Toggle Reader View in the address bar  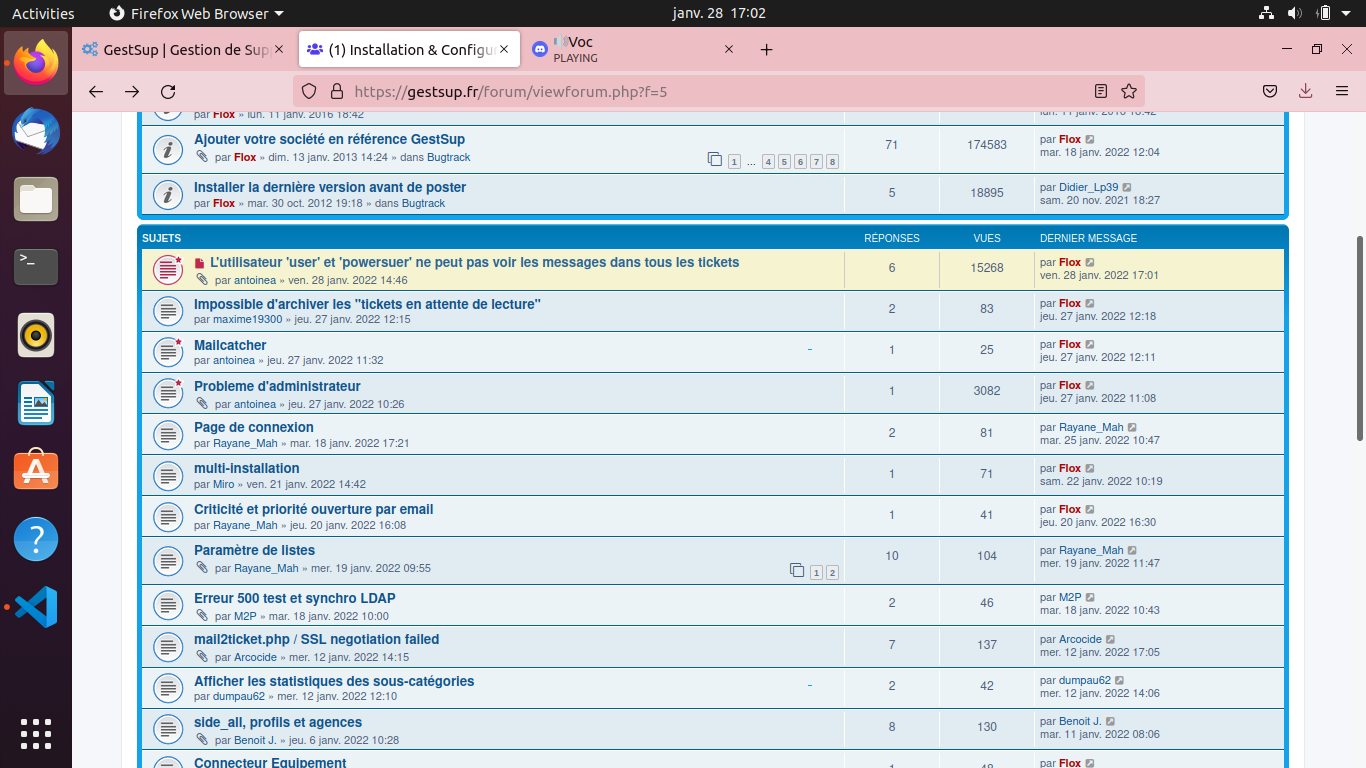pyautogui.click(x=1101, y=91)
